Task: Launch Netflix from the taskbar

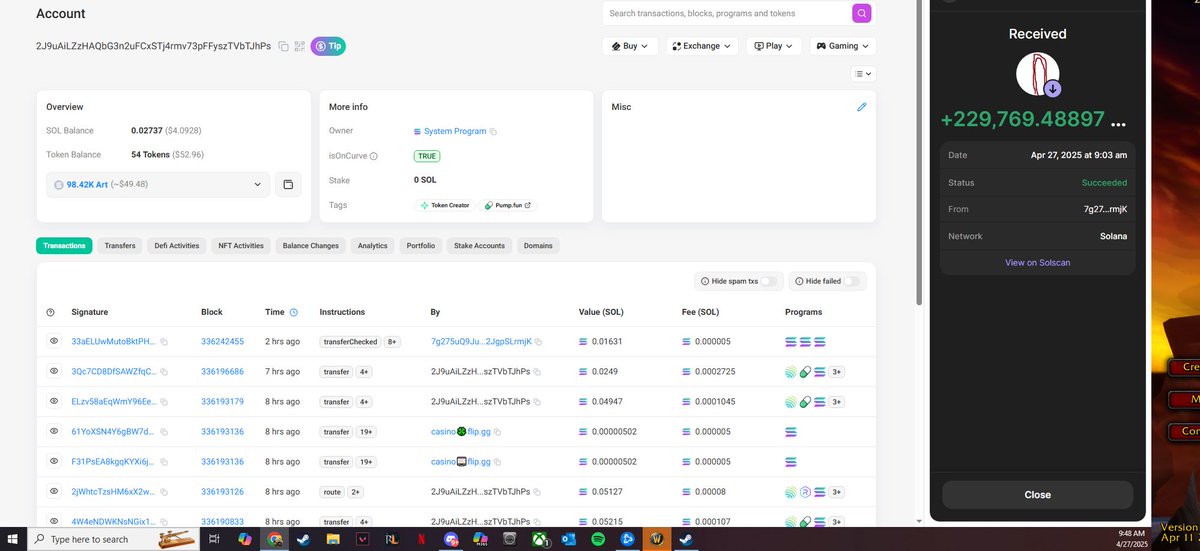Action: click(x=422, y=539)
